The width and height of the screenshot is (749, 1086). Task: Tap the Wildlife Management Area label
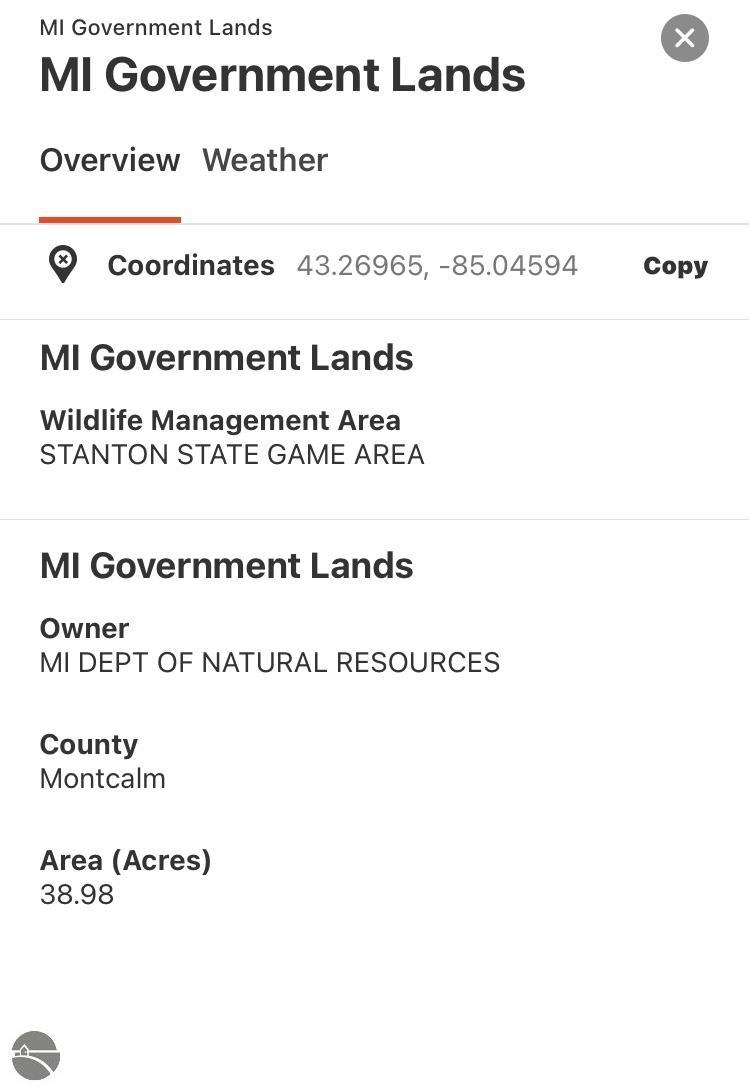220,420
